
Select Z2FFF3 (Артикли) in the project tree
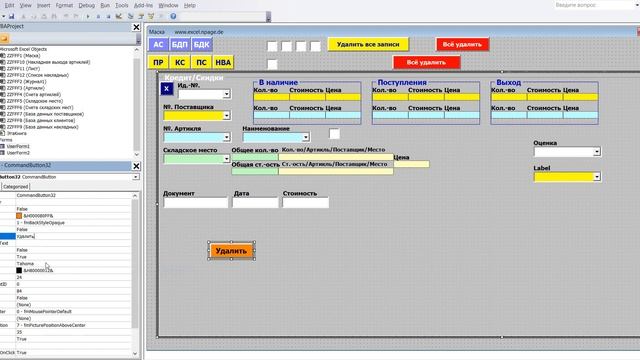point(25,88)
